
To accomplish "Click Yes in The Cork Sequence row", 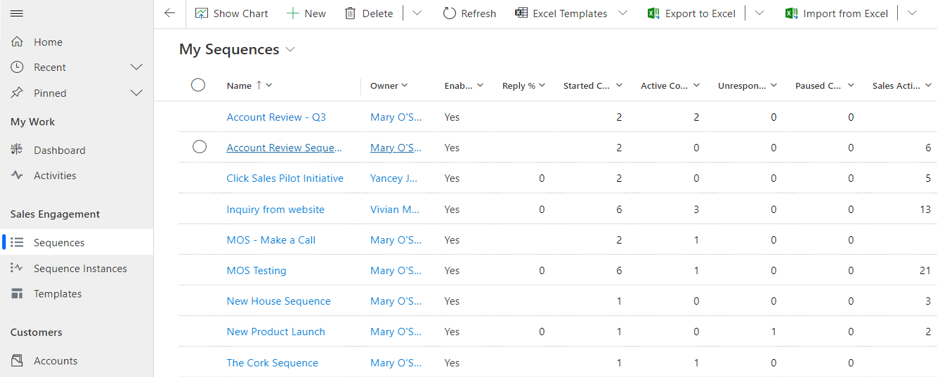I will [452, 363].
